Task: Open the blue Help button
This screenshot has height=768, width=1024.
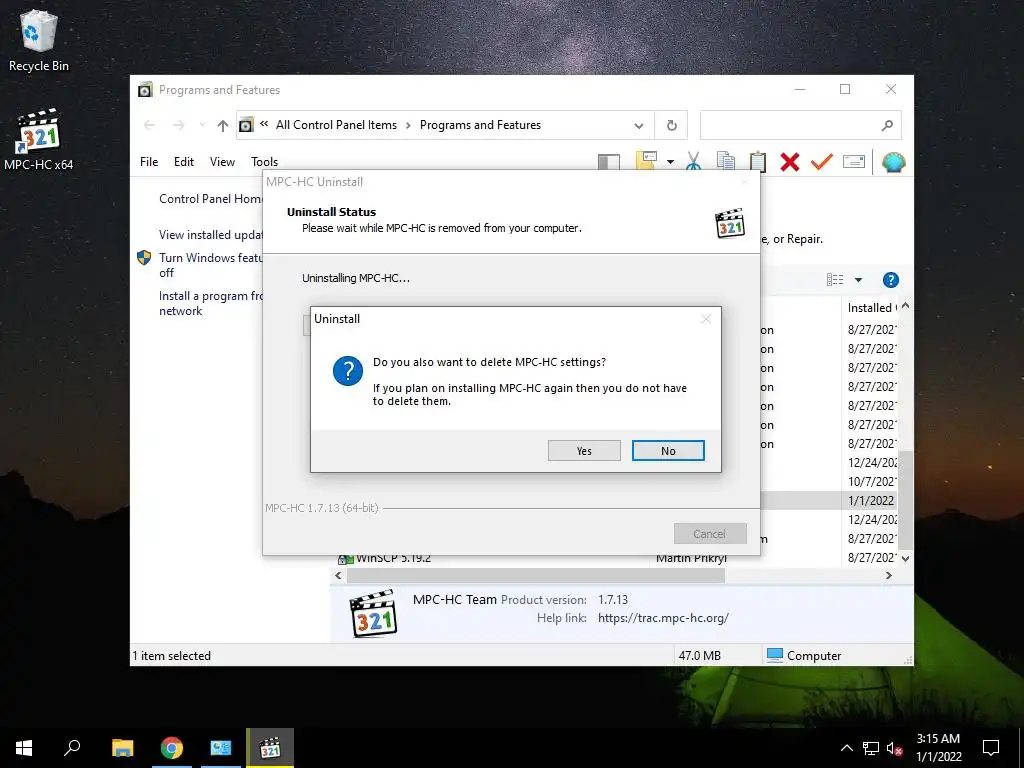Action: coord(890,280)
